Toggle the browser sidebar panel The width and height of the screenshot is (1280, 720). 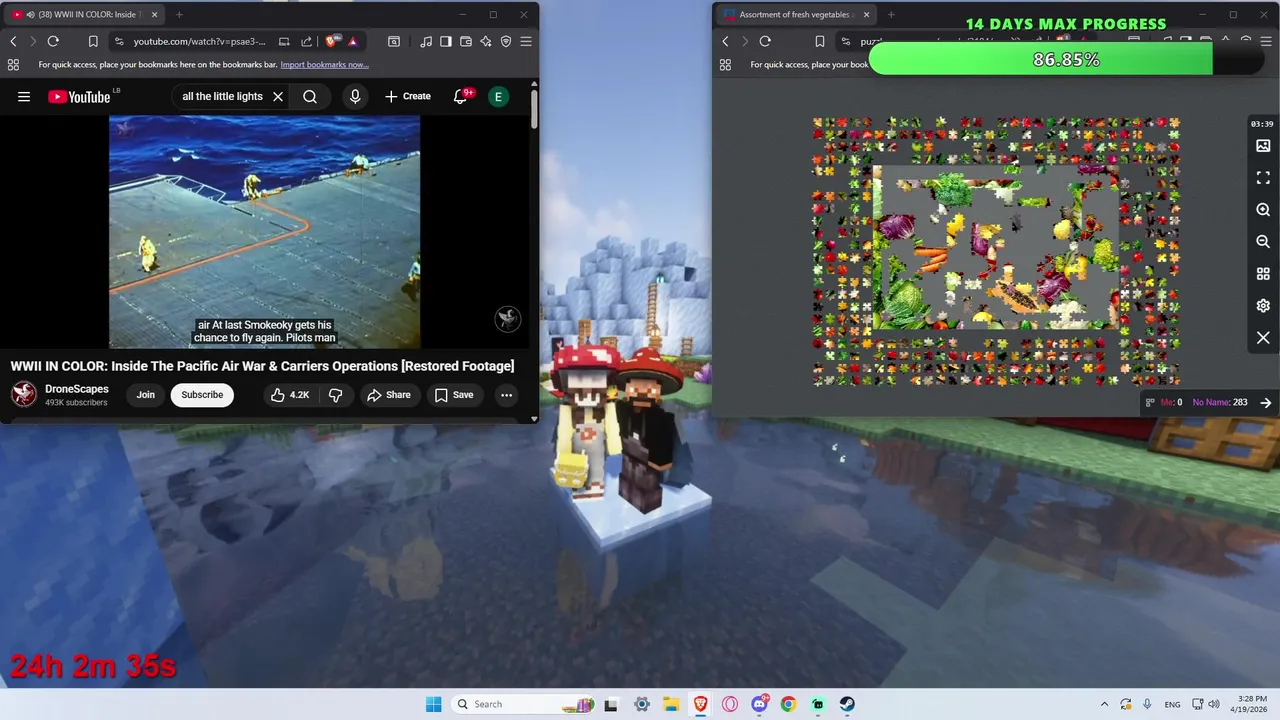tap(446, 41)
